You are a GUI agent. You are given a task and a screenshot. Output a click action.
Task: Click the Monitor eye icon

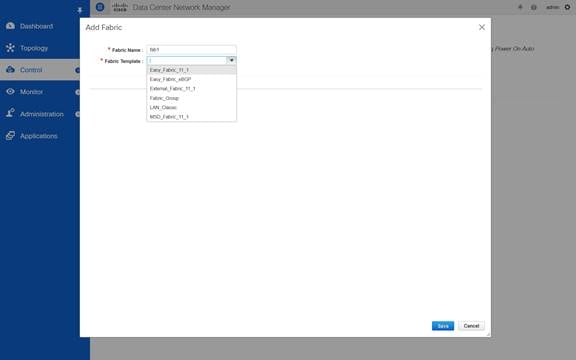(10, 91)
